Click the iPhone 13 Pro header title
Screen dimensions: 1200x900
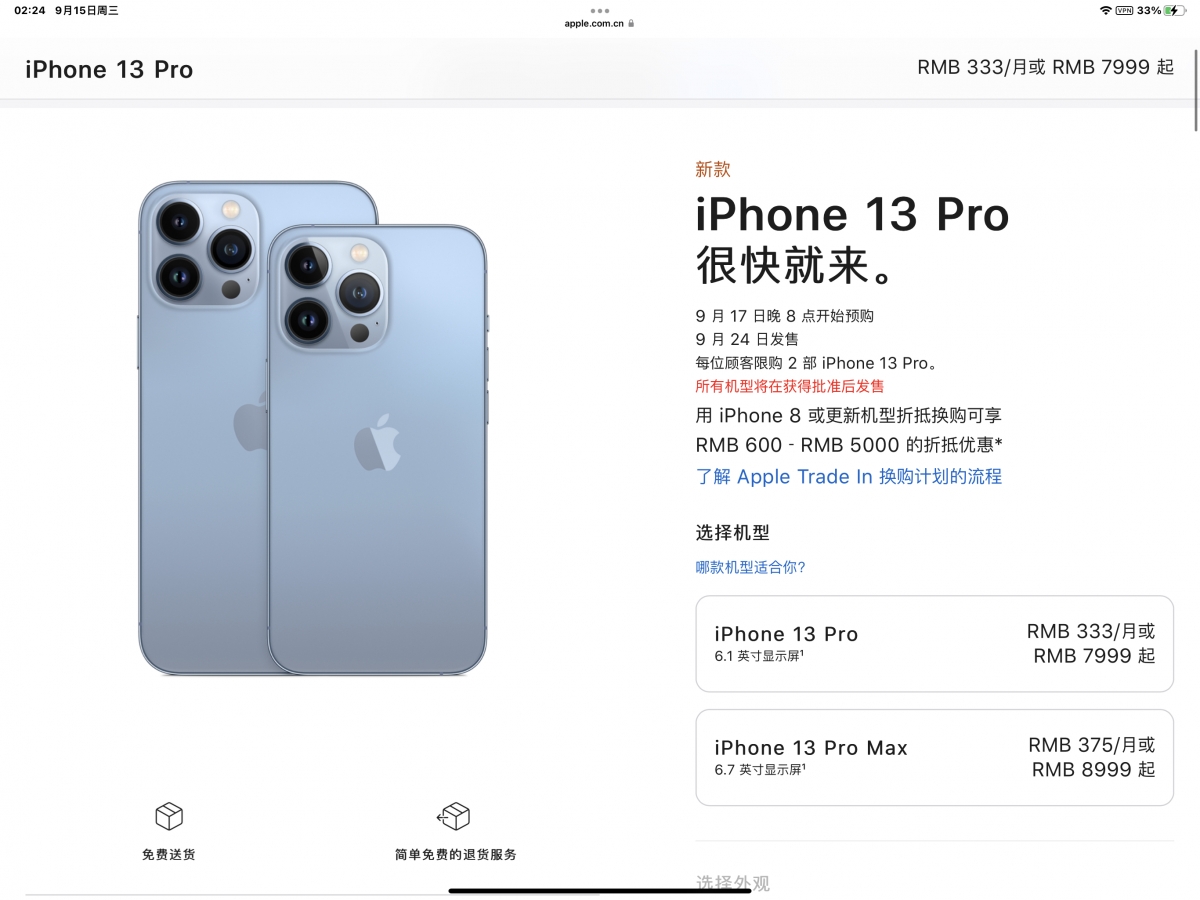pyautogui.click(x=109, y=69)
